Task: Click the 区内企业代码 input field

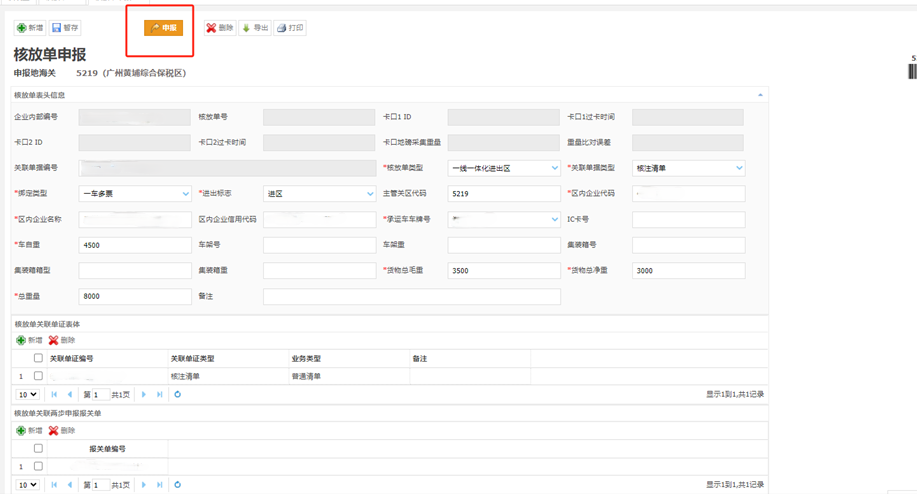Action: tap(688, 194)
